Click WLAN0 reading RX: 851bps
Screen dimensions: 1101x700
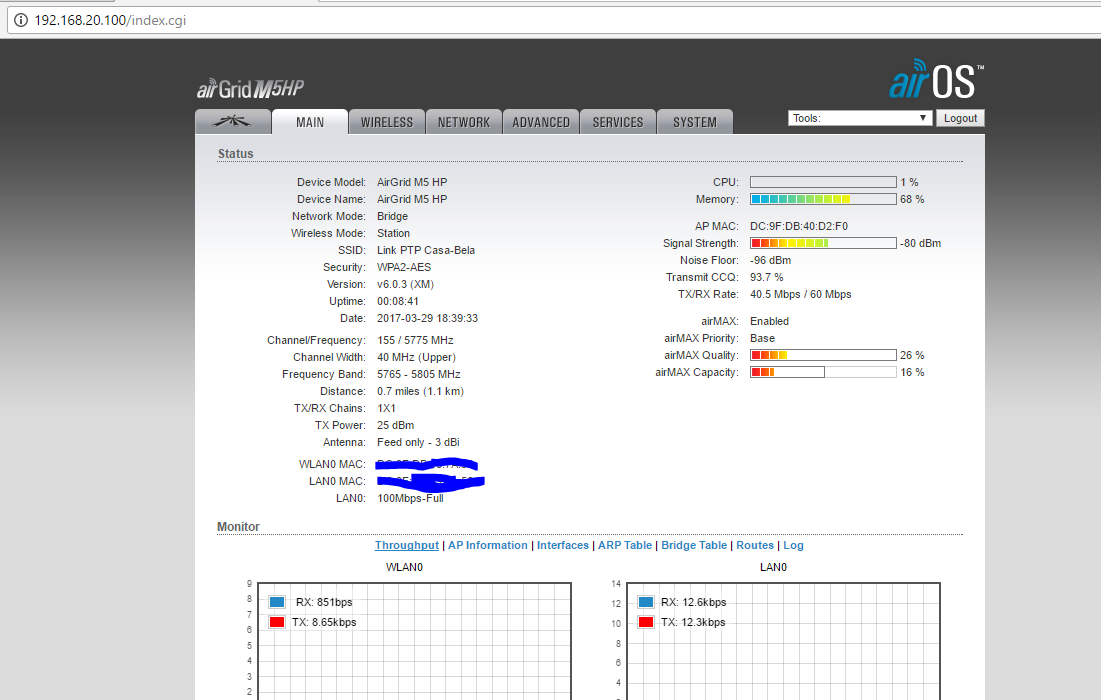(324, 602)
